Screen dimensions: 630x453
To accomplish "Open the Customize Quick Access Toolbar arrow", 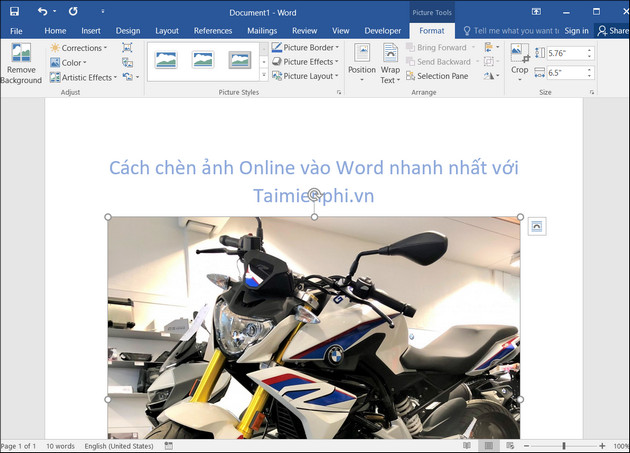I will [103, 12].
